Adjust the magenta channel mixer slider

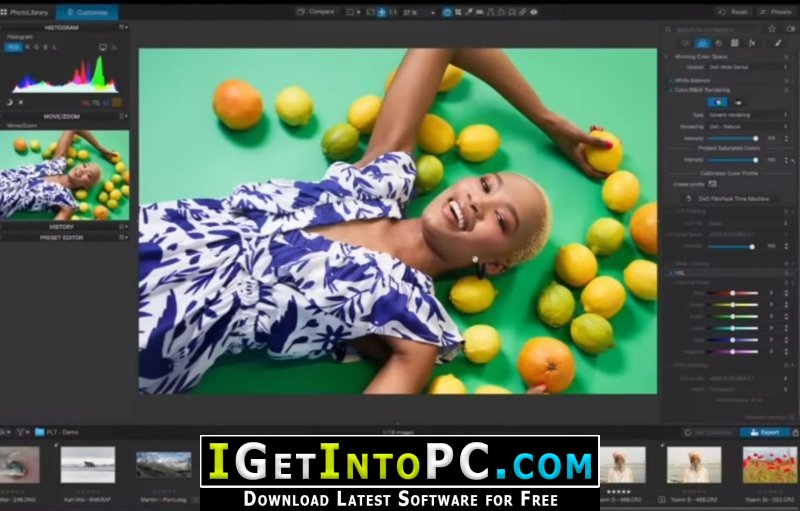[732, 352]
